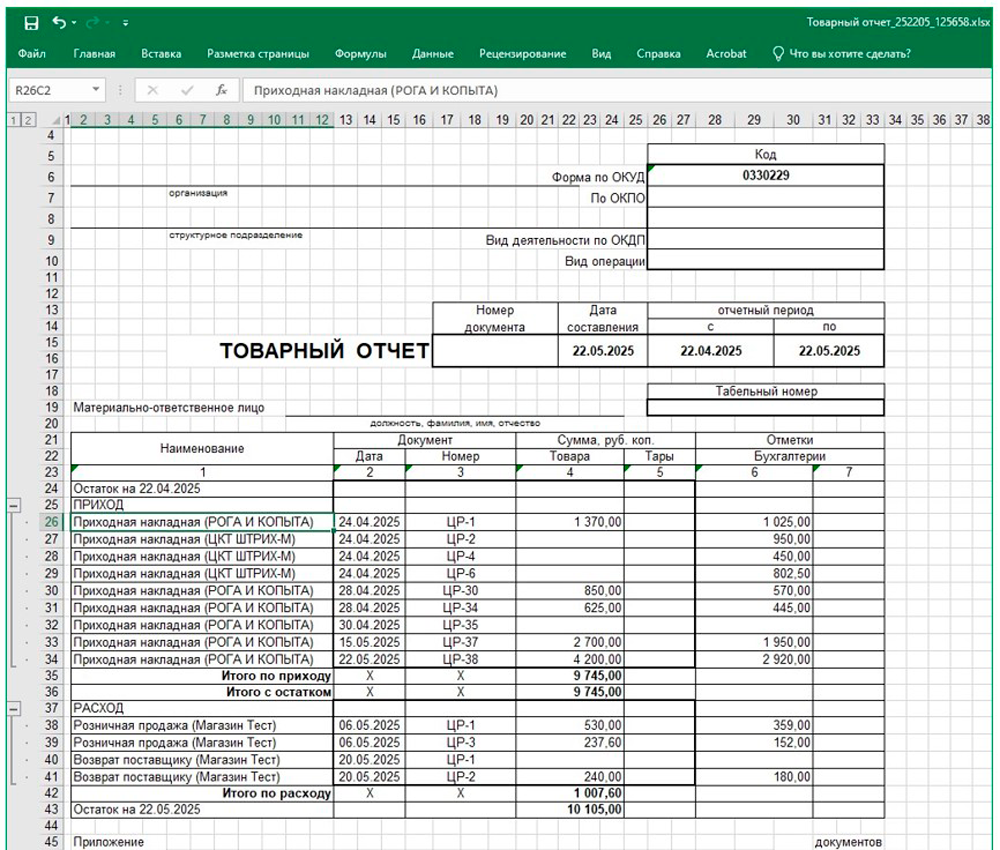
Task: Click the Undo arrow icon
Action: point(58,22)
